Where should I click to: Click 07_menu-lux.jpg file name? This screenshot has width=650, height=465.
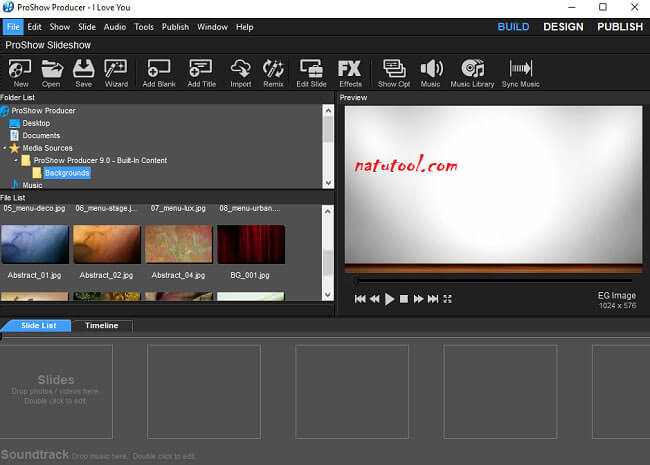(x=178, y=208)
